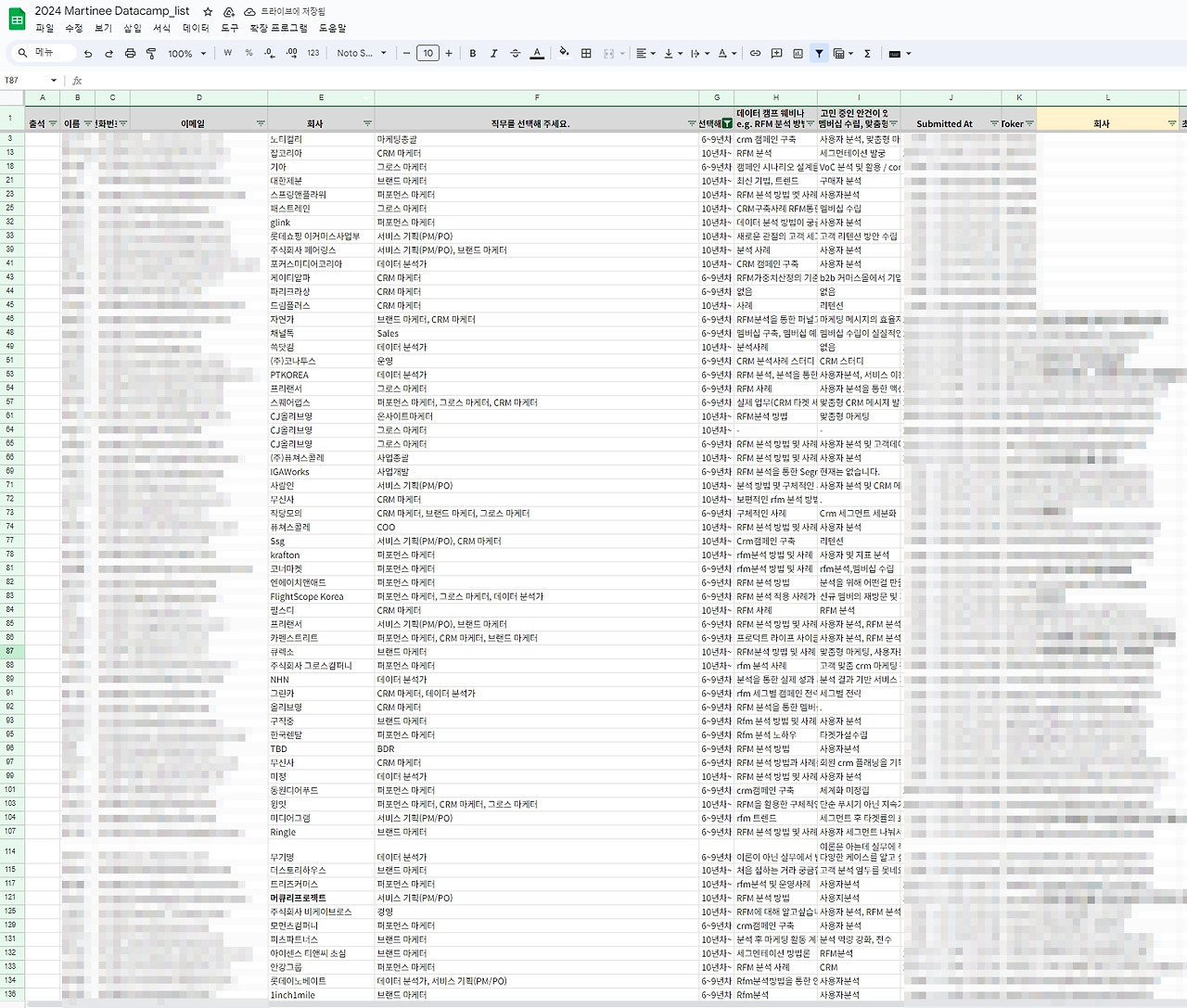
Task: Open filter for column E 회사
Action: 367,123
